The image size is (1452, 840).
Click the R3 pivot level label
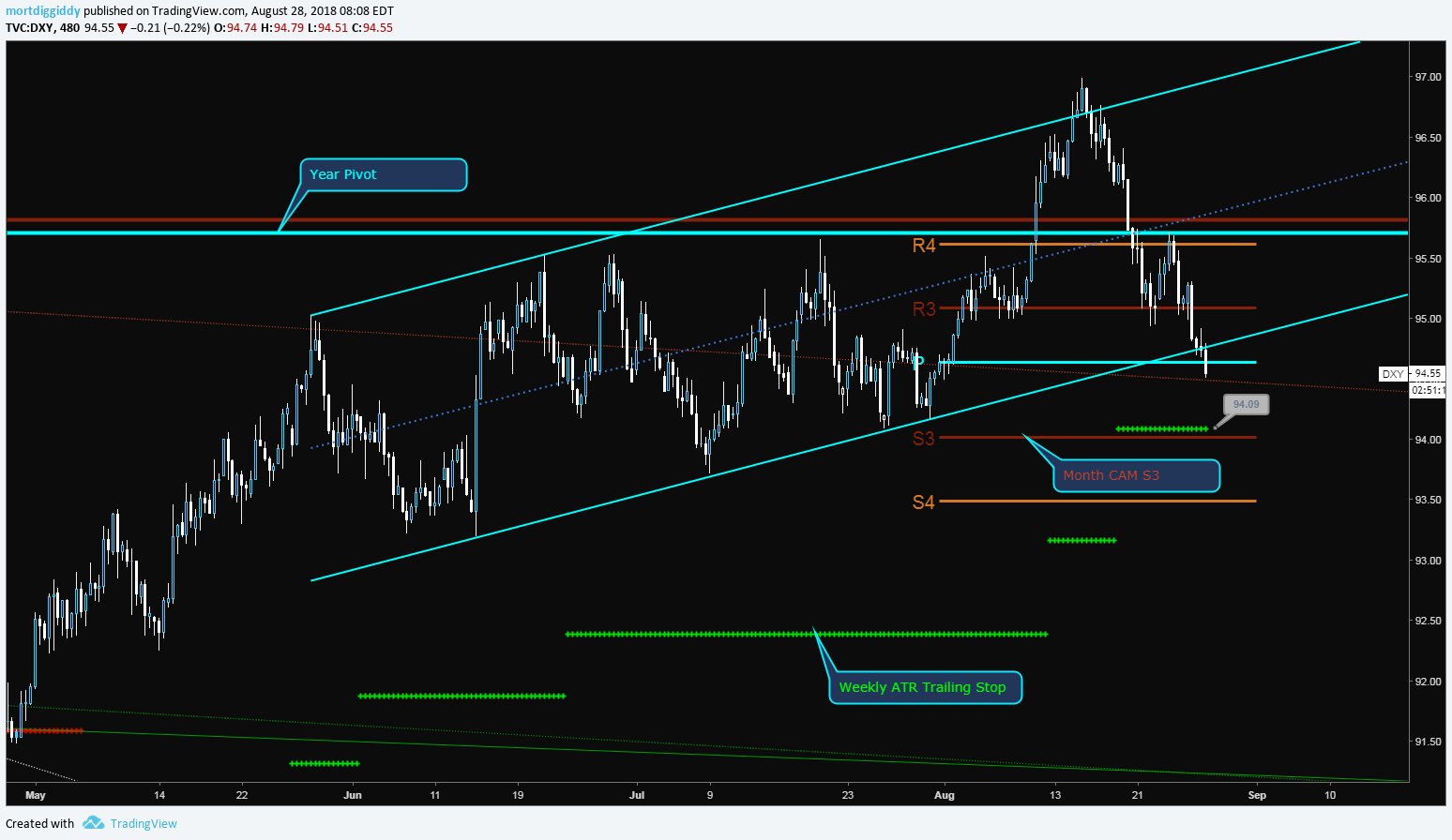click(924, 309)
